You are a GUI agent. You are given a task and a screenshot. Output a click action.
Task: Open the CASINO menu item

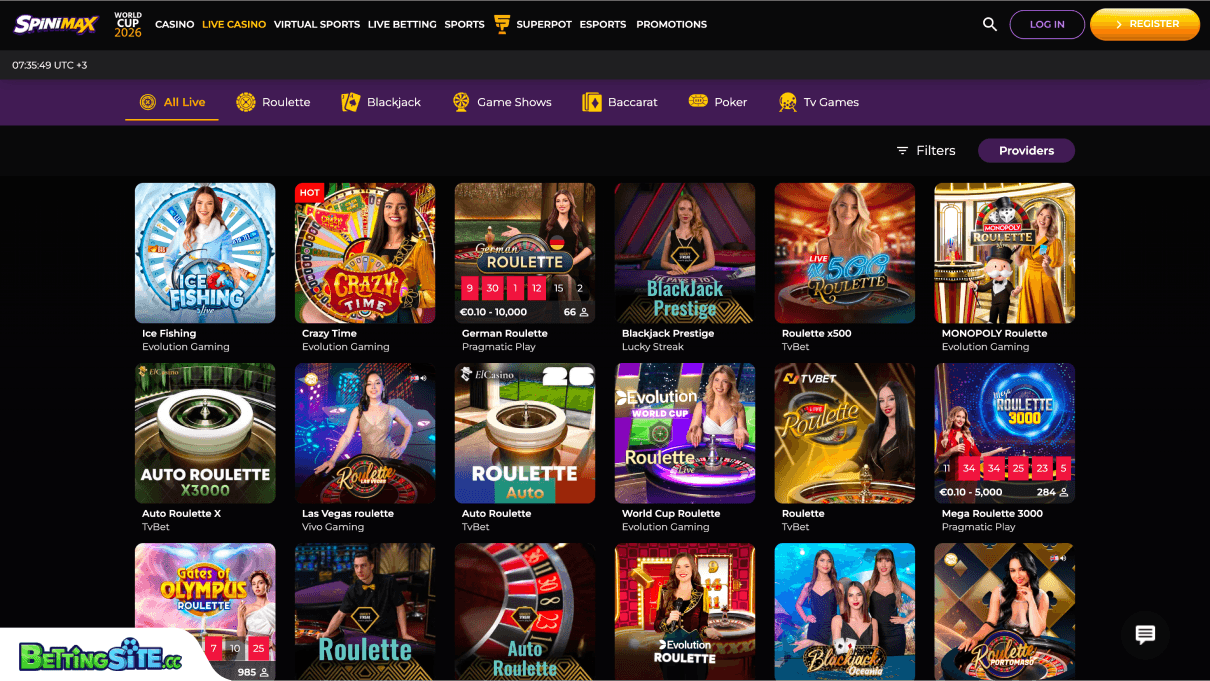point(175,24)
